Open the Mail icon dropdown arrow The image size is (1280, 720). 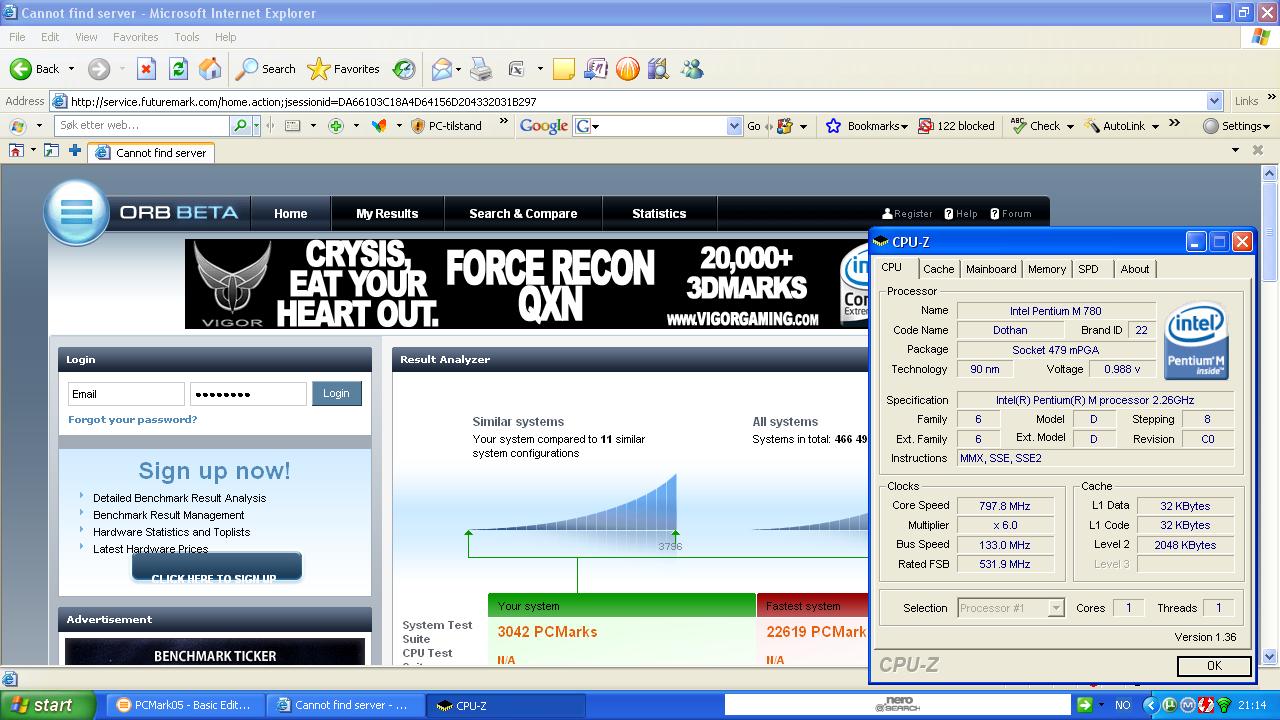coord(458,69)
